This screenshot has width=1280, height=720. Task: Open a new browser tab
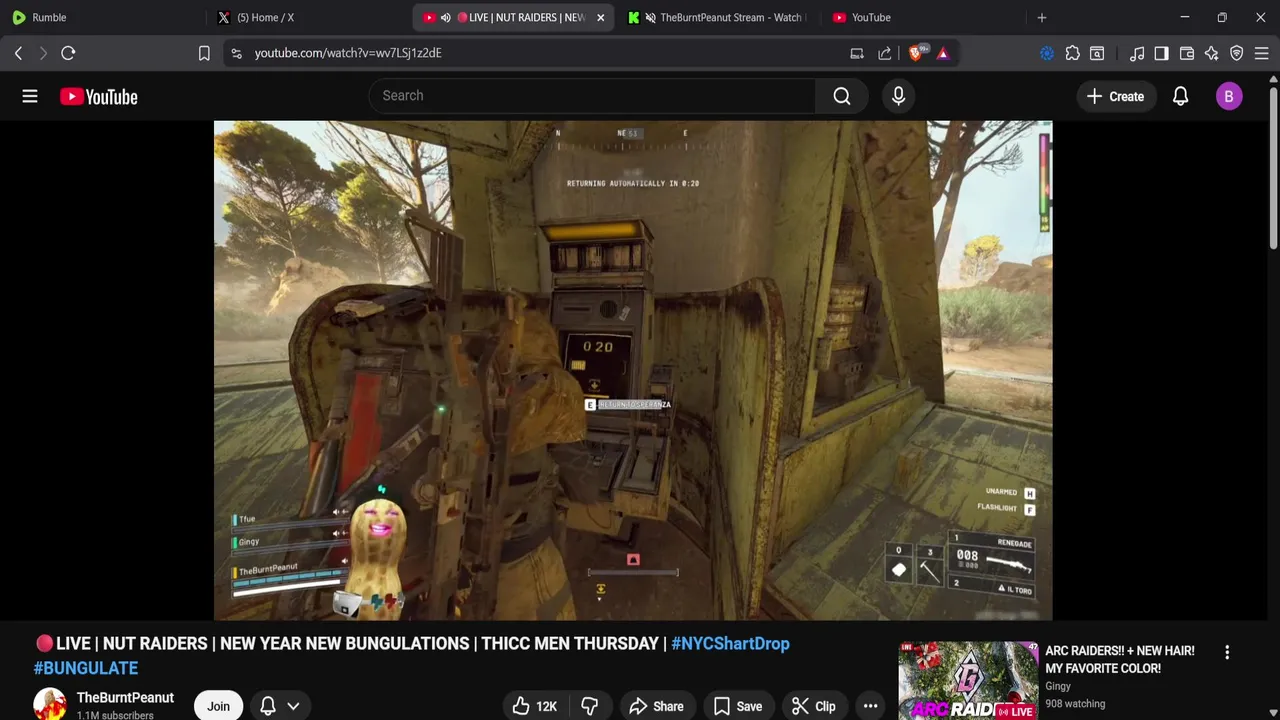click(x=1042, y=17)
